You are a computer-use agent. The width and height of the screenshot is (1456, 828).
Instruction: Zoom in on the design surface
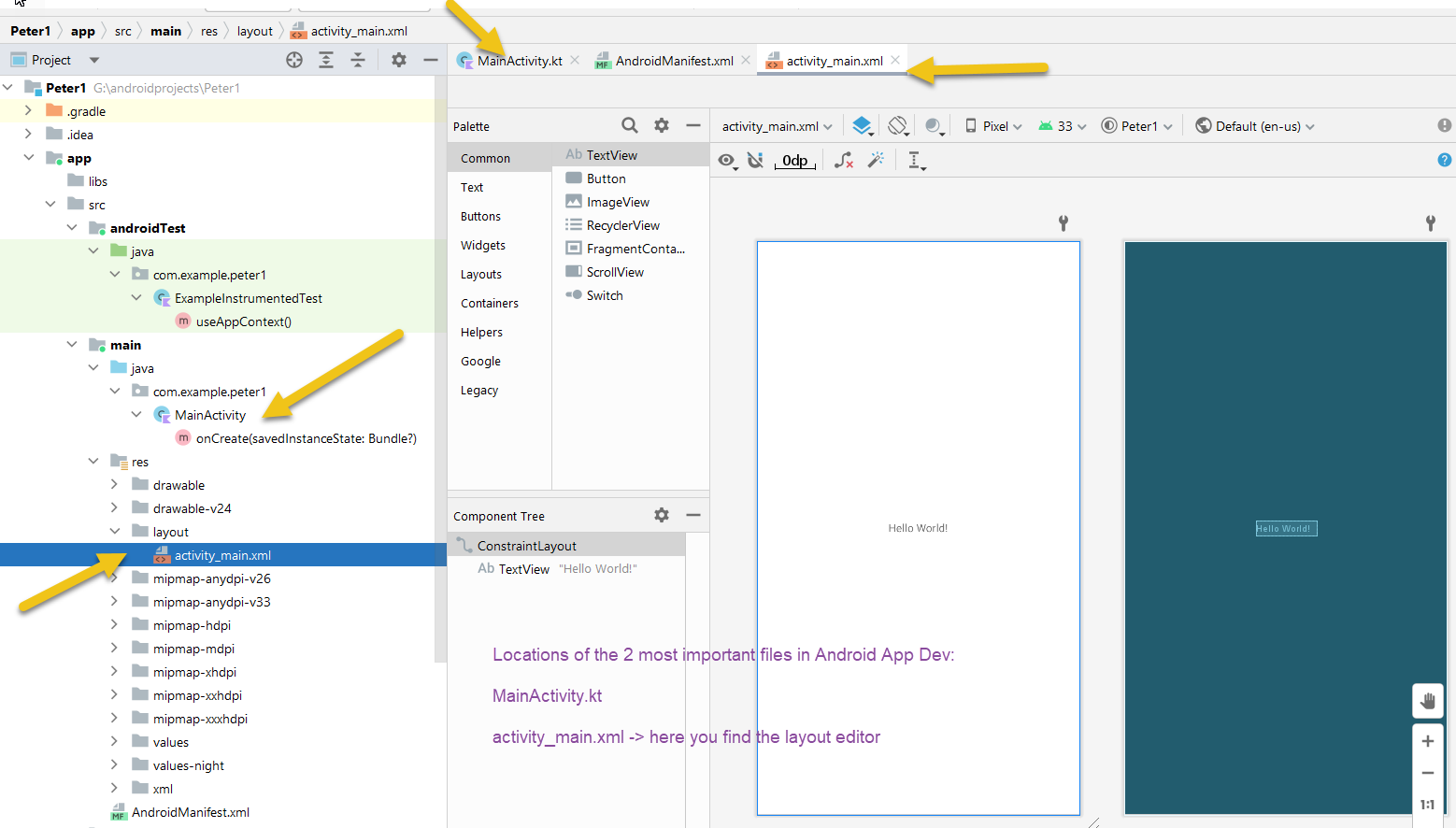[x=1427, y=741]
